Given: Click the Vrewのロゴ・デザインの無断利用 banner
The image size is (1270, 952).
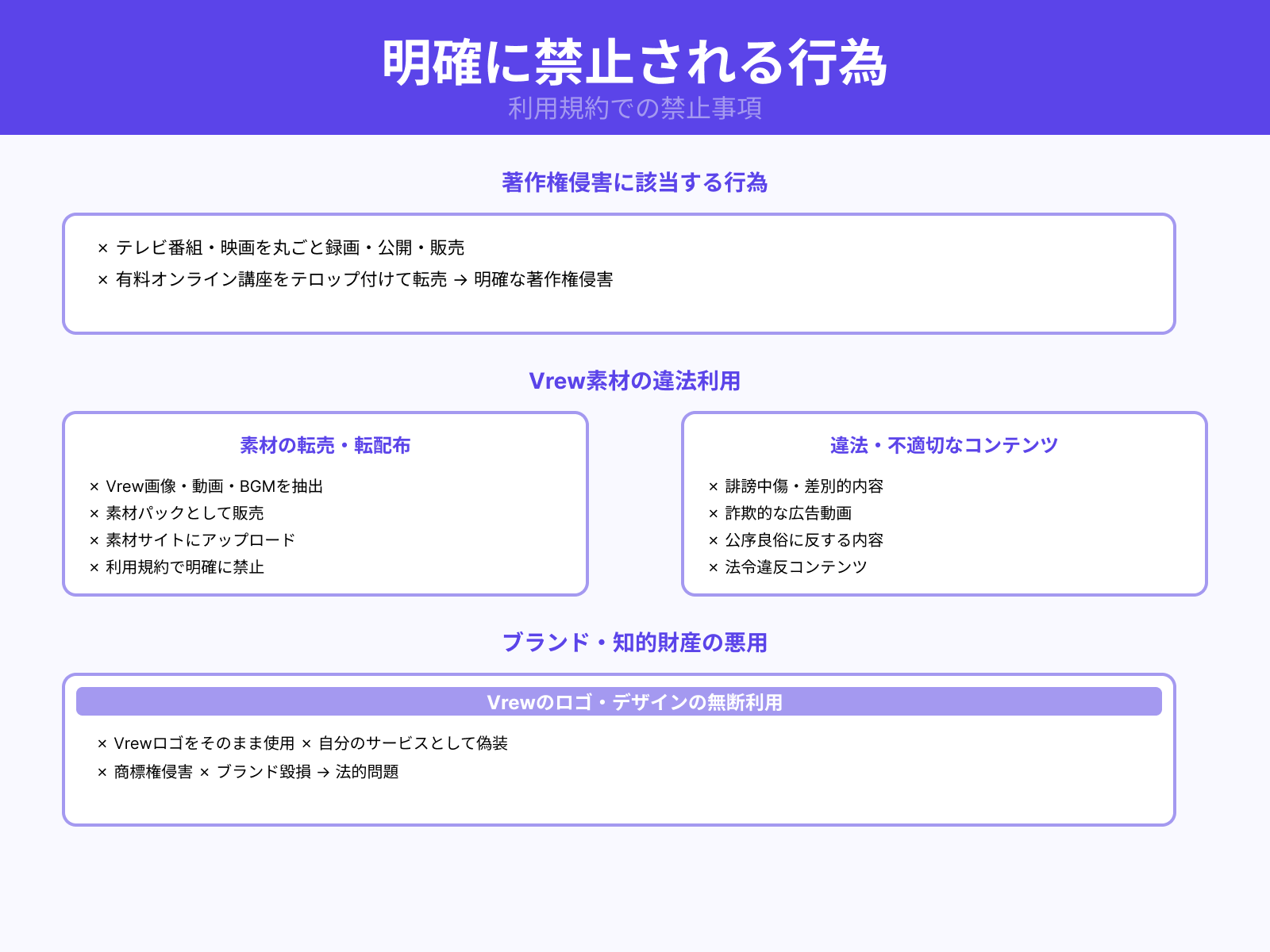Looking at the screenshot, I should (635, 701).
